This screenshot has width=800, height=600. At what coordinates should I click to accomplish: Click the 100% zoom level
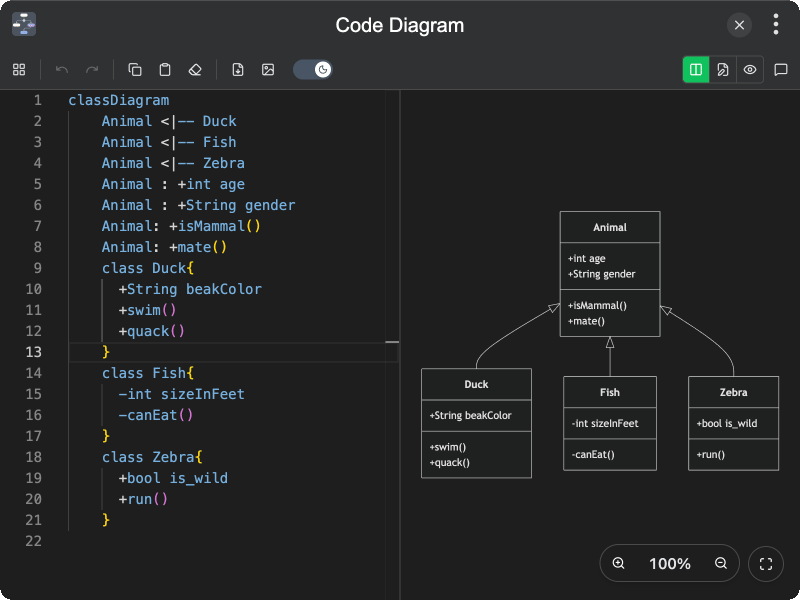670,564
